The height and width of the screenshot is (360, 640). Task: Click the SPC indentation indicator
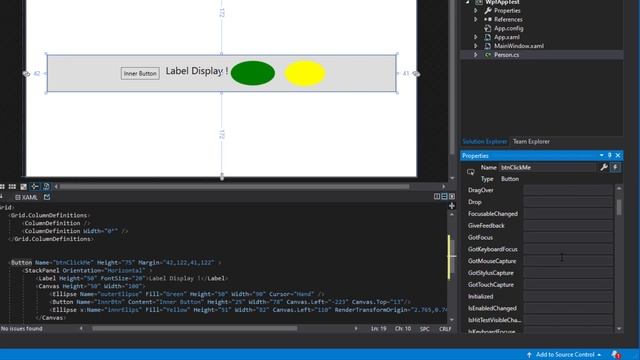pos(424,329)
